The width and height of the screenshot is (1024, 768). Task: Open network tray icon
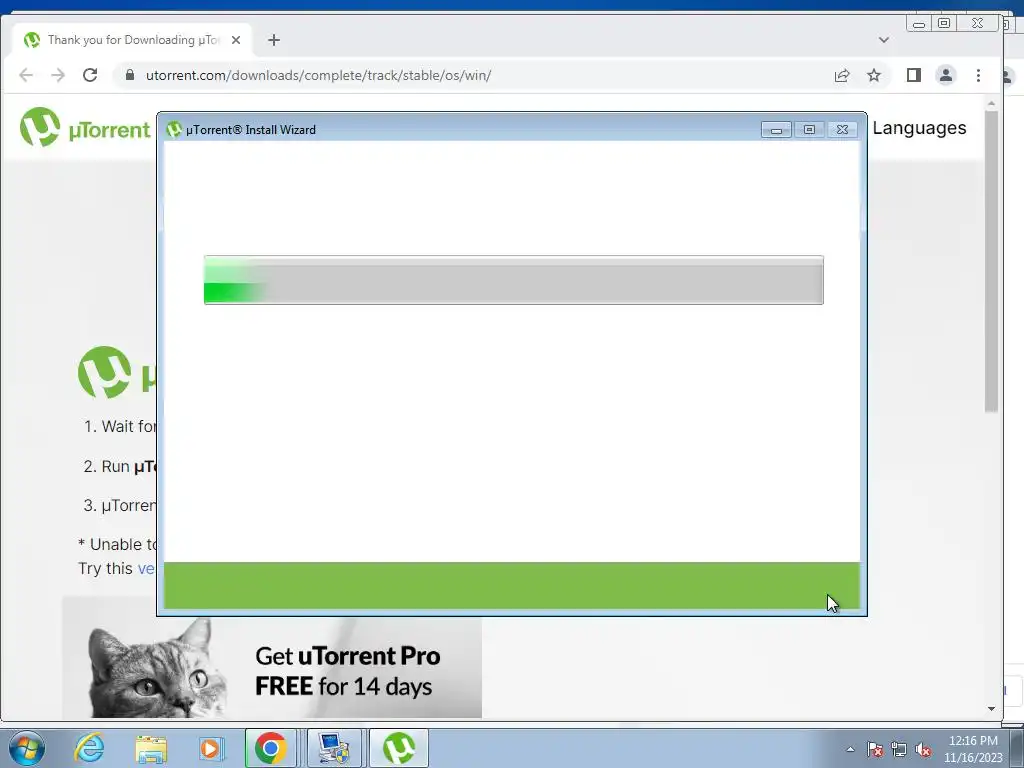(x=899, y=750)
